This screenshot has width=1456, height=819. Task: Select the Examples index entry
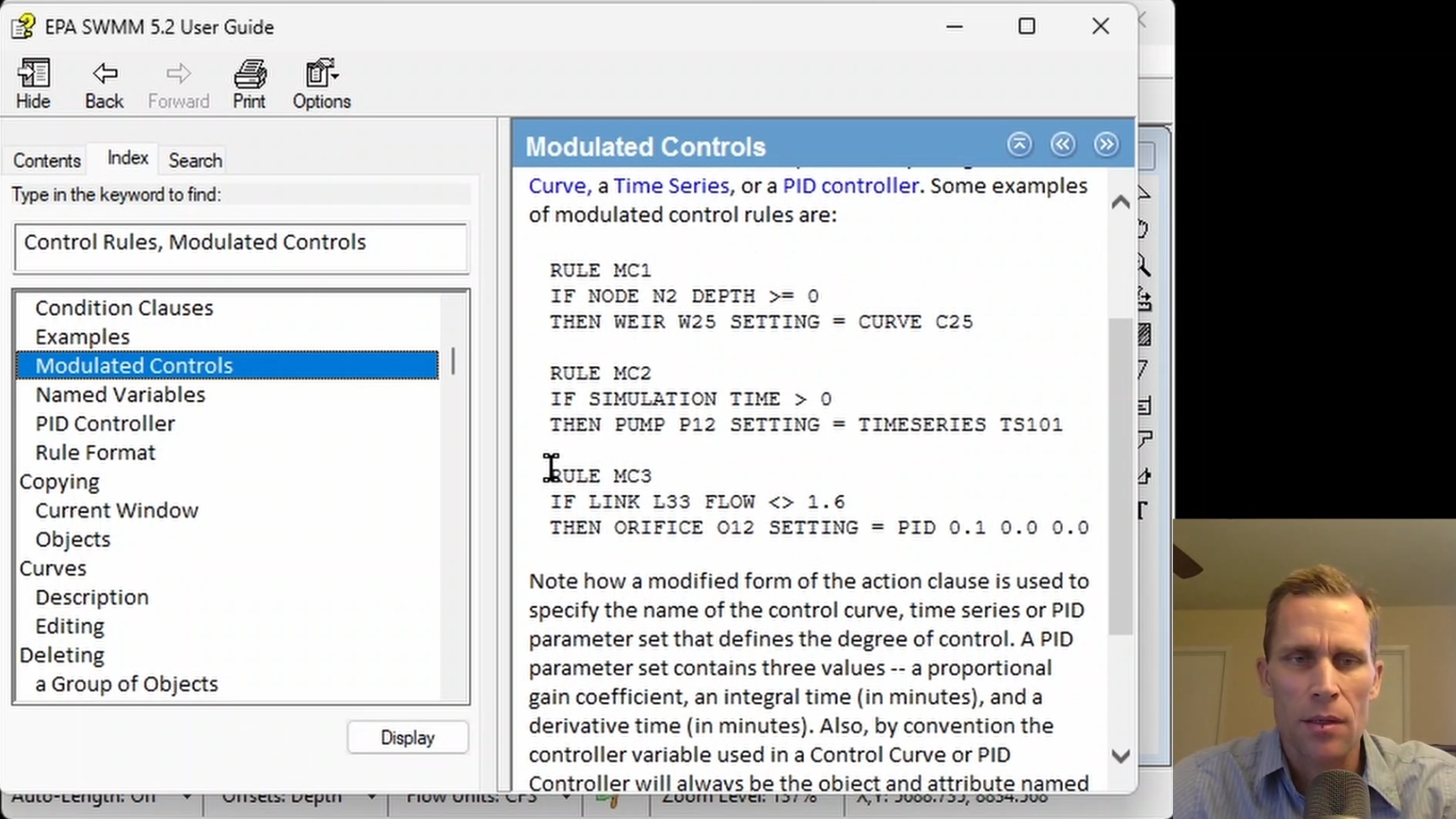click(82, 337)
